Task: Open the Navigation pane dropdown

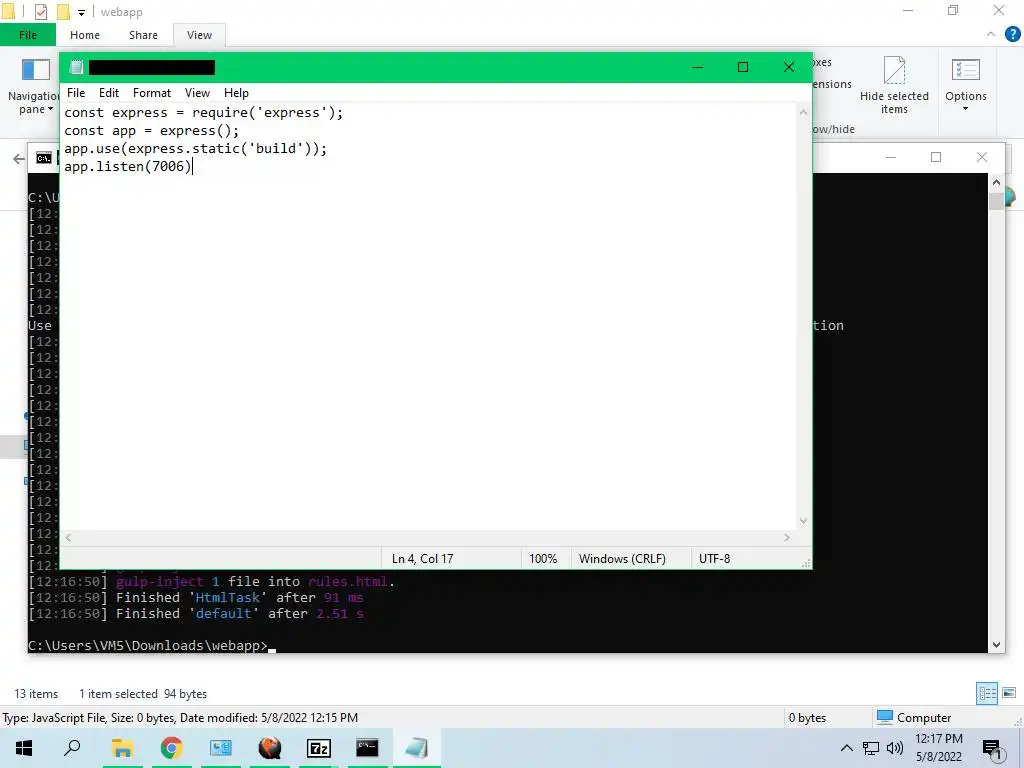Action: pyautogui.click(x=35, y=88)
